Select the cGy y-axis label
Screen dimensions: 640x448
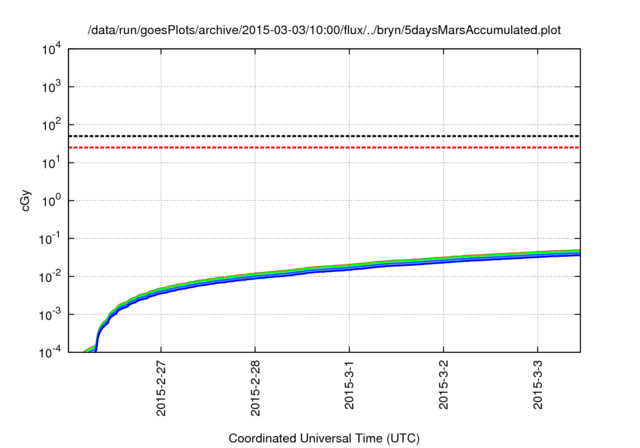[x=26, y=200]
